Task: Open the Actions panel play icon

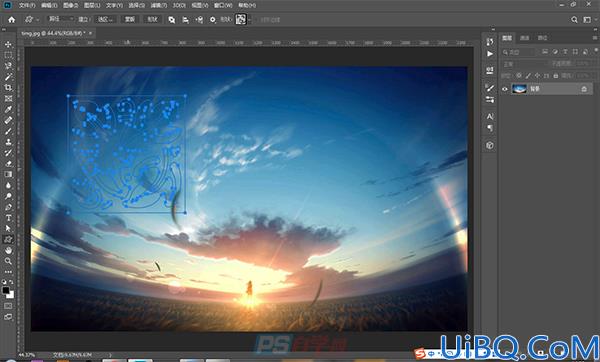Action: (490, 54)
